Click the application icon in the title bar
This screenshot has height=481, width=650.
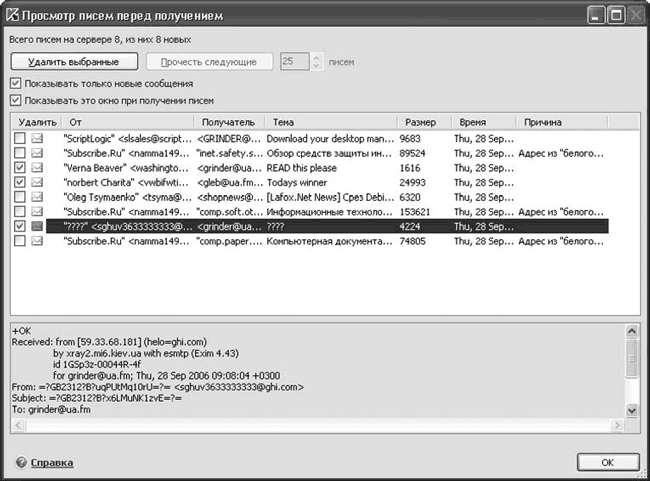(12, 15)
